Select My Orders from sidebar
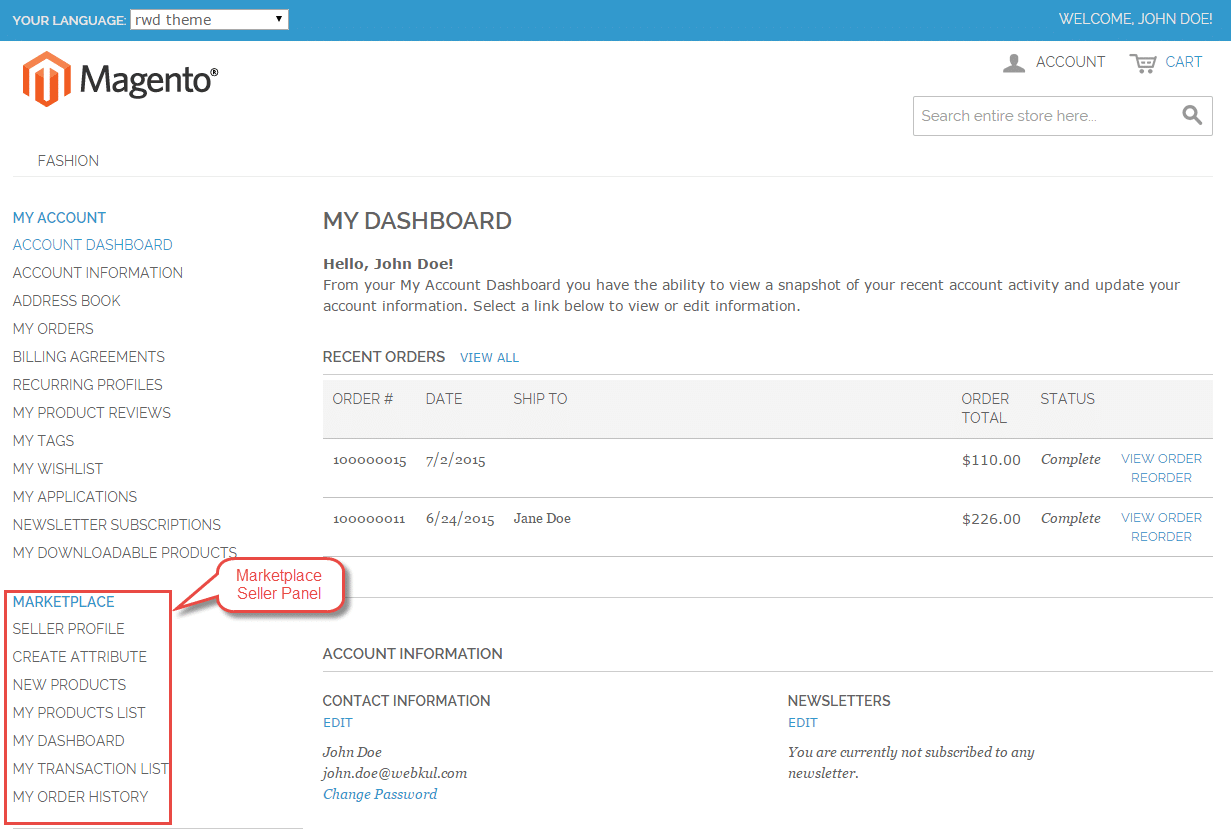 point(53,329)
